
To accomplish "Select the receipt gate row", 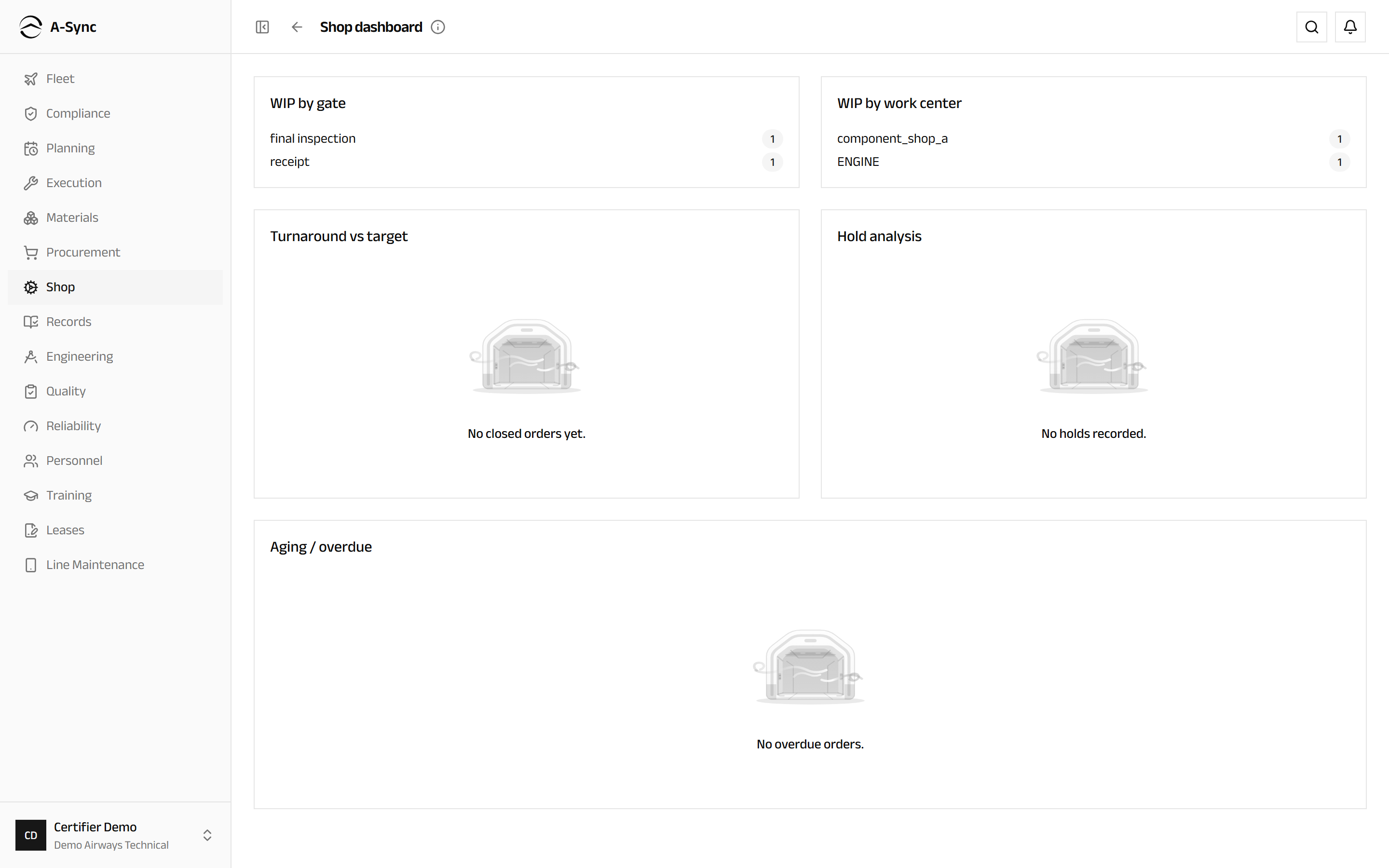I will pyautogui.click(x=526, y=162).
